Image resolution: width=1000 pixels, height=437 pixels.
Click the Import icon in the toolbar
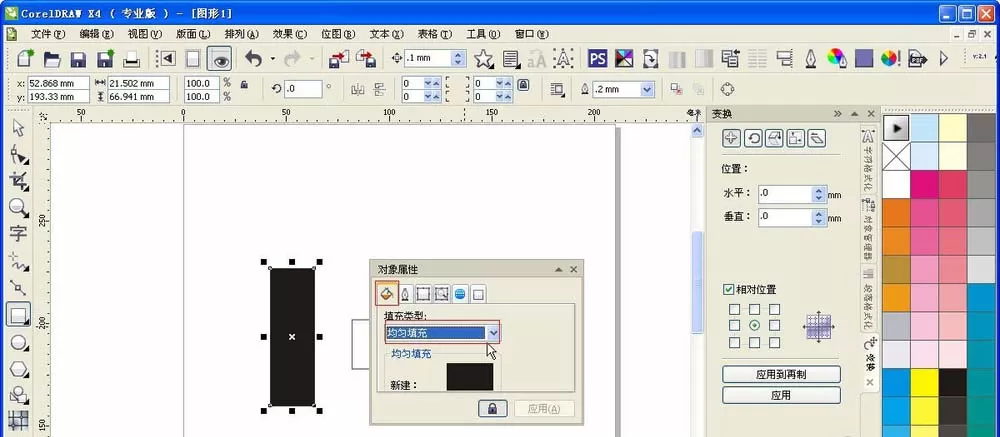click(x=339, y=59)
